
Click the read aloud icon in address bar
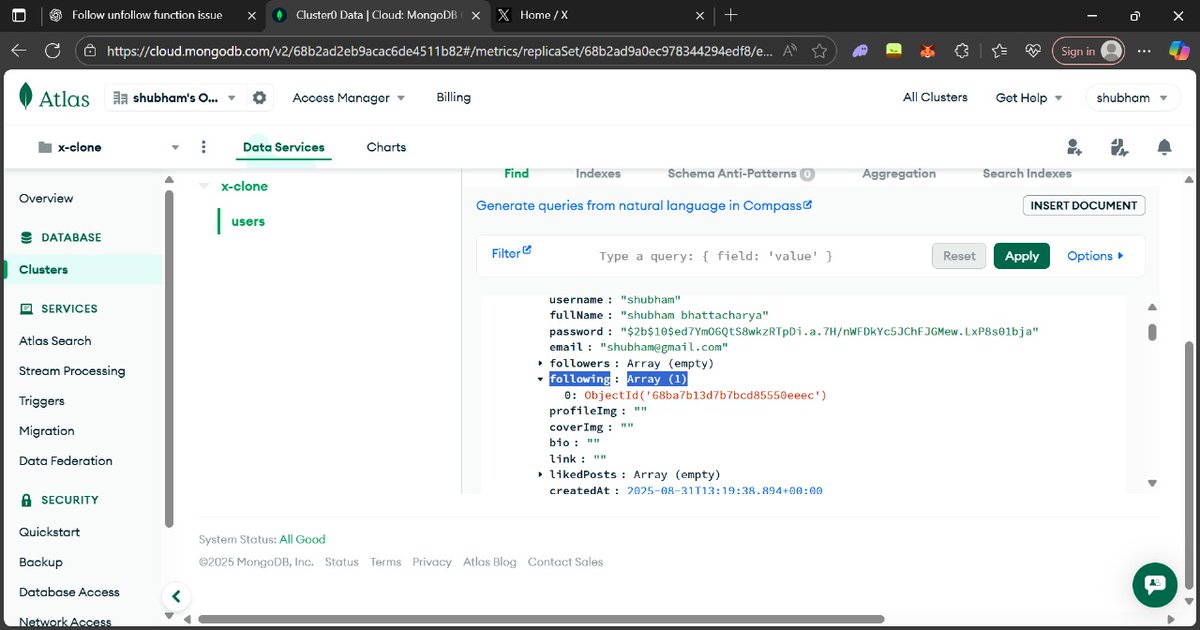point(790,51)
